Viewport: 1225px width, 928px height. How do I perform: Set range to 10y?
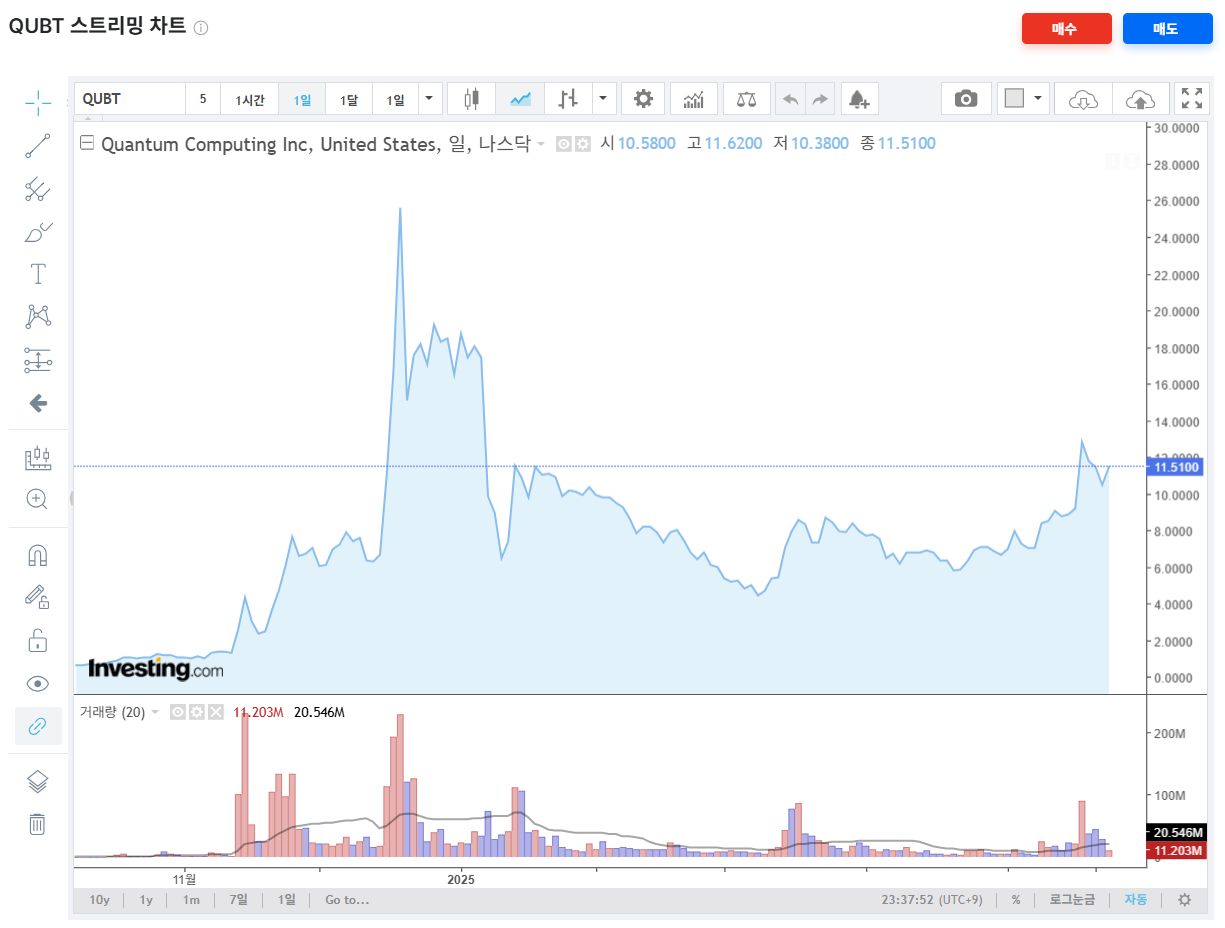tap(99, 900)
